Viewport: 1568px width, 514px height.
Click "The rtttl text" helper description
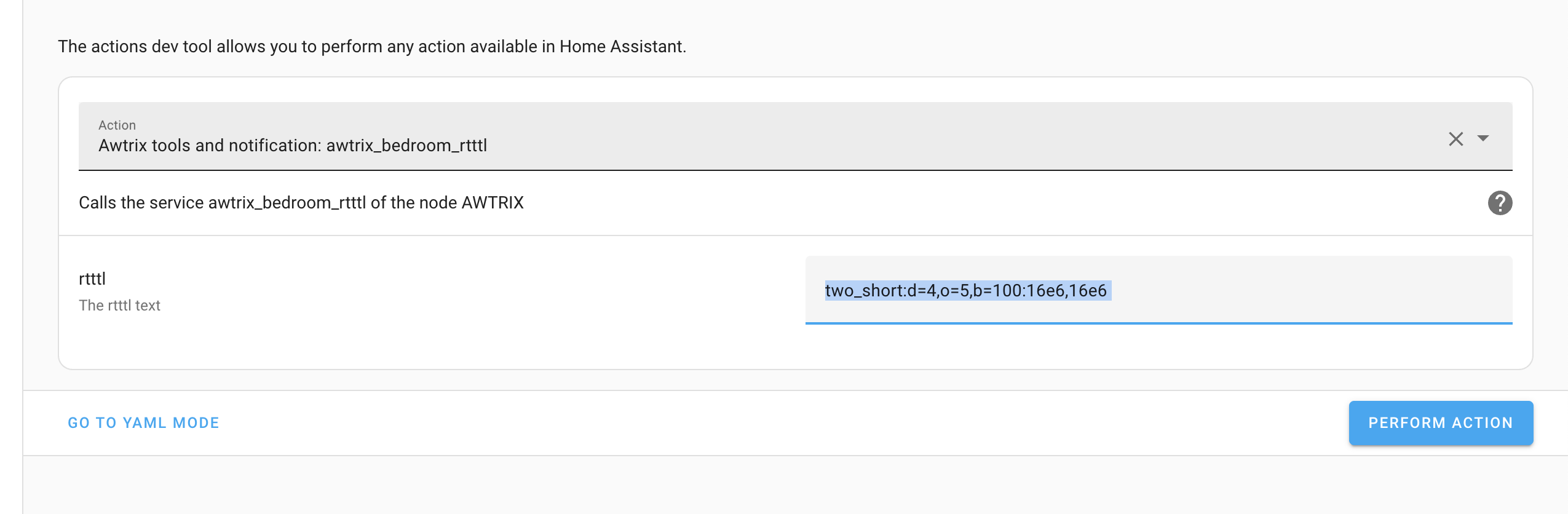119,306
